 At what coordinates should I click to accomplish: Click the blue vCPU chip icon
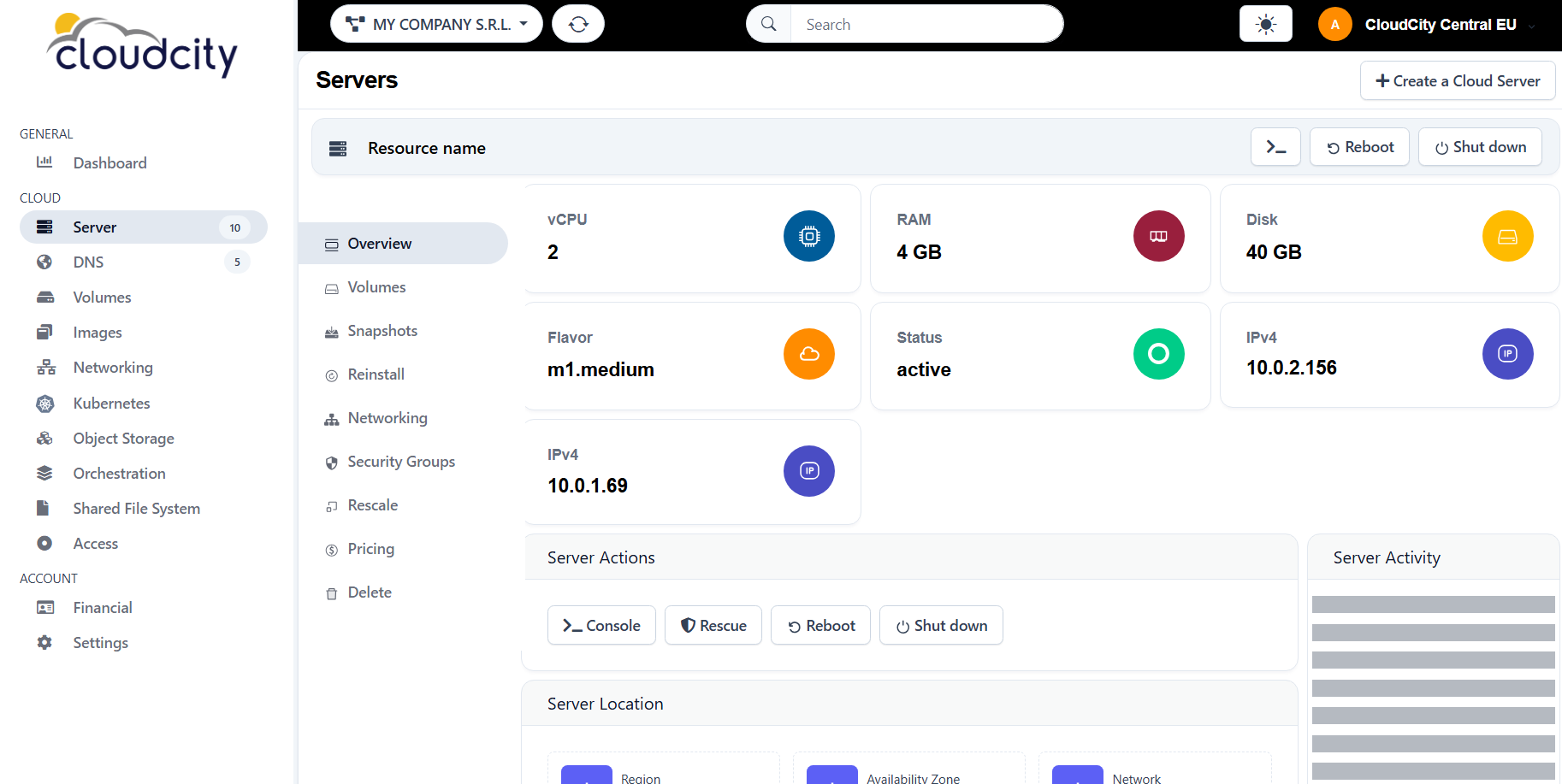(x=809, y=236)
